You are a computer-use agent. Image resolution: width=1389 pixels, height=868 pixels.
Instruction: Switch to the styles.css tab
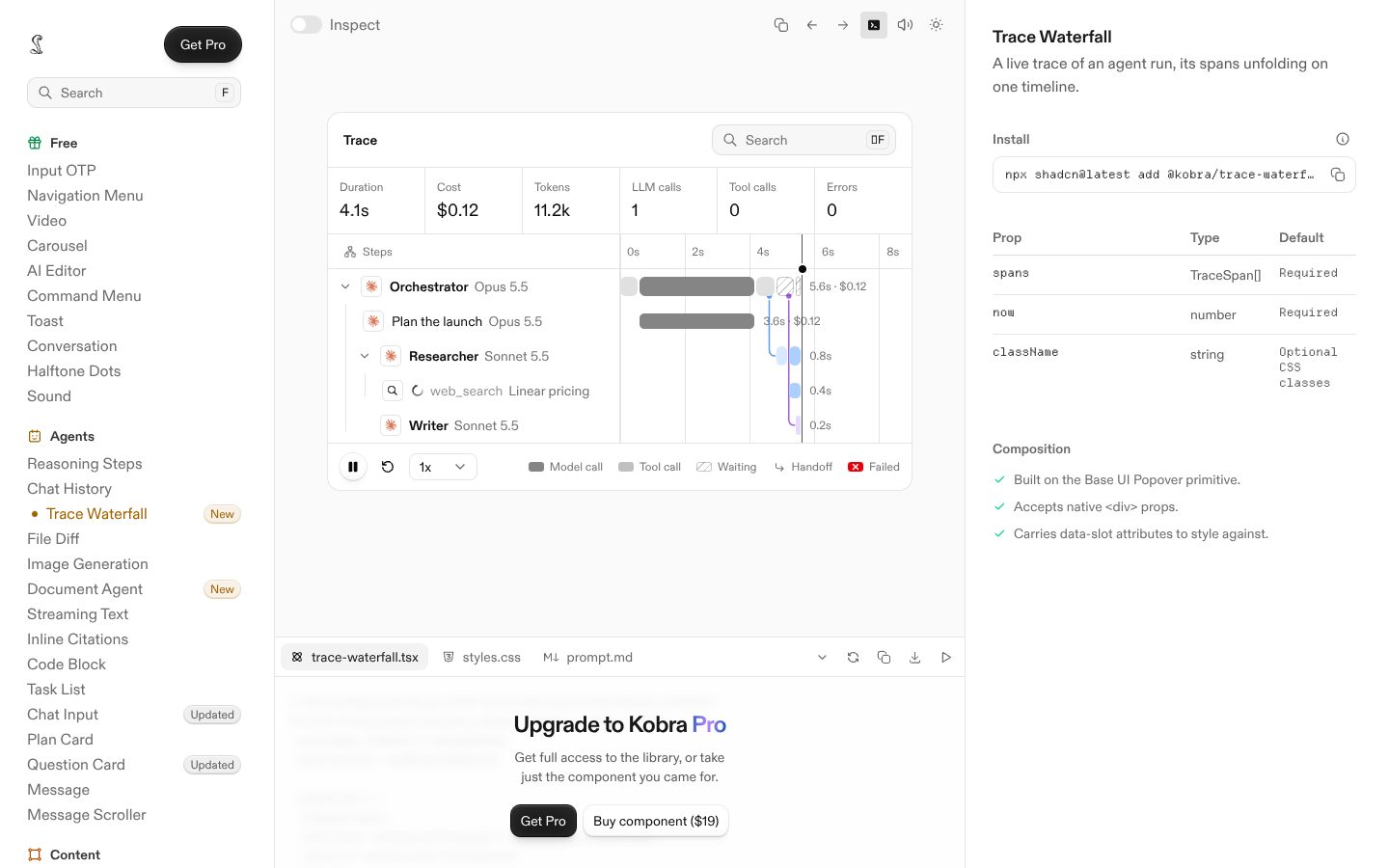click(481, 658)
